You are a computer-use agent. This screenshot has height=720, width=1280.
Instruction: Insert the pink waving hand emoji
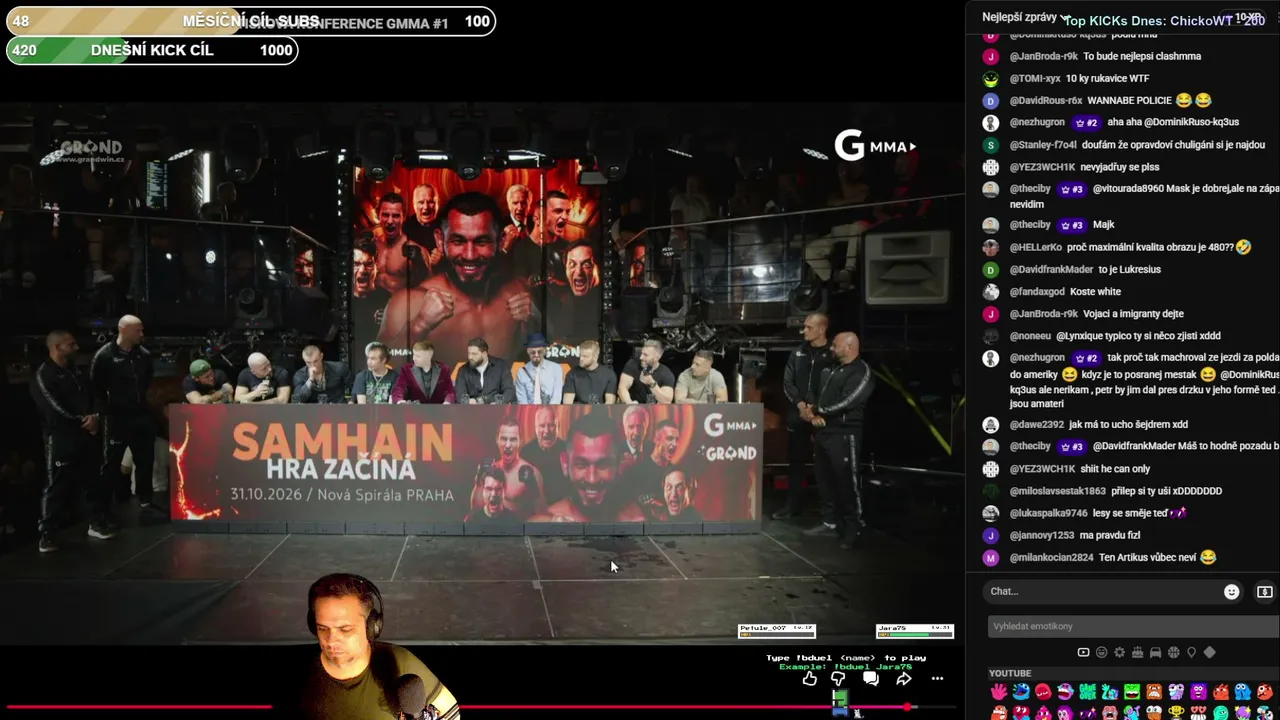click(998, 692)
